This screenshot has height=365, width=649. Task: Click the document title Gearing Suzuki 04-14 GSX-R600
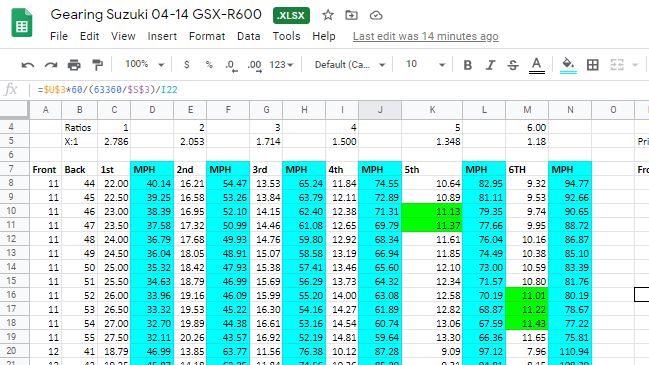(156, 14)
